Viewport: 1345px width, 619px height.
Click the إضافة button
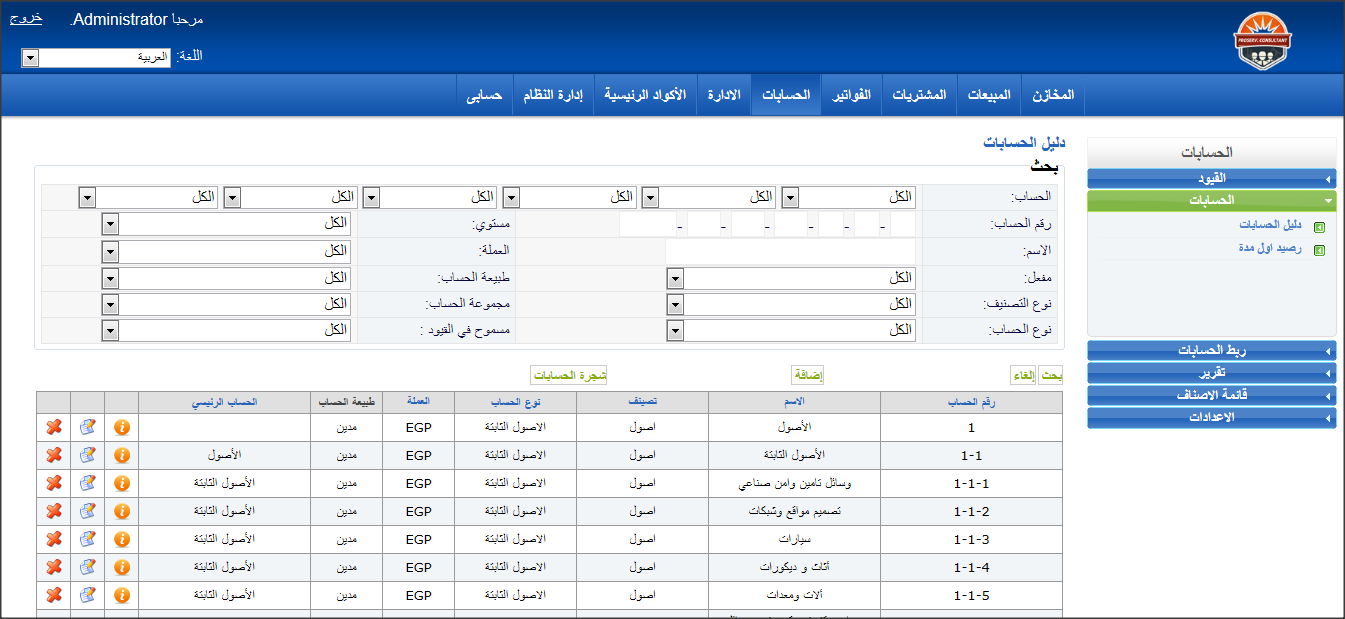(x=807, y=375)
